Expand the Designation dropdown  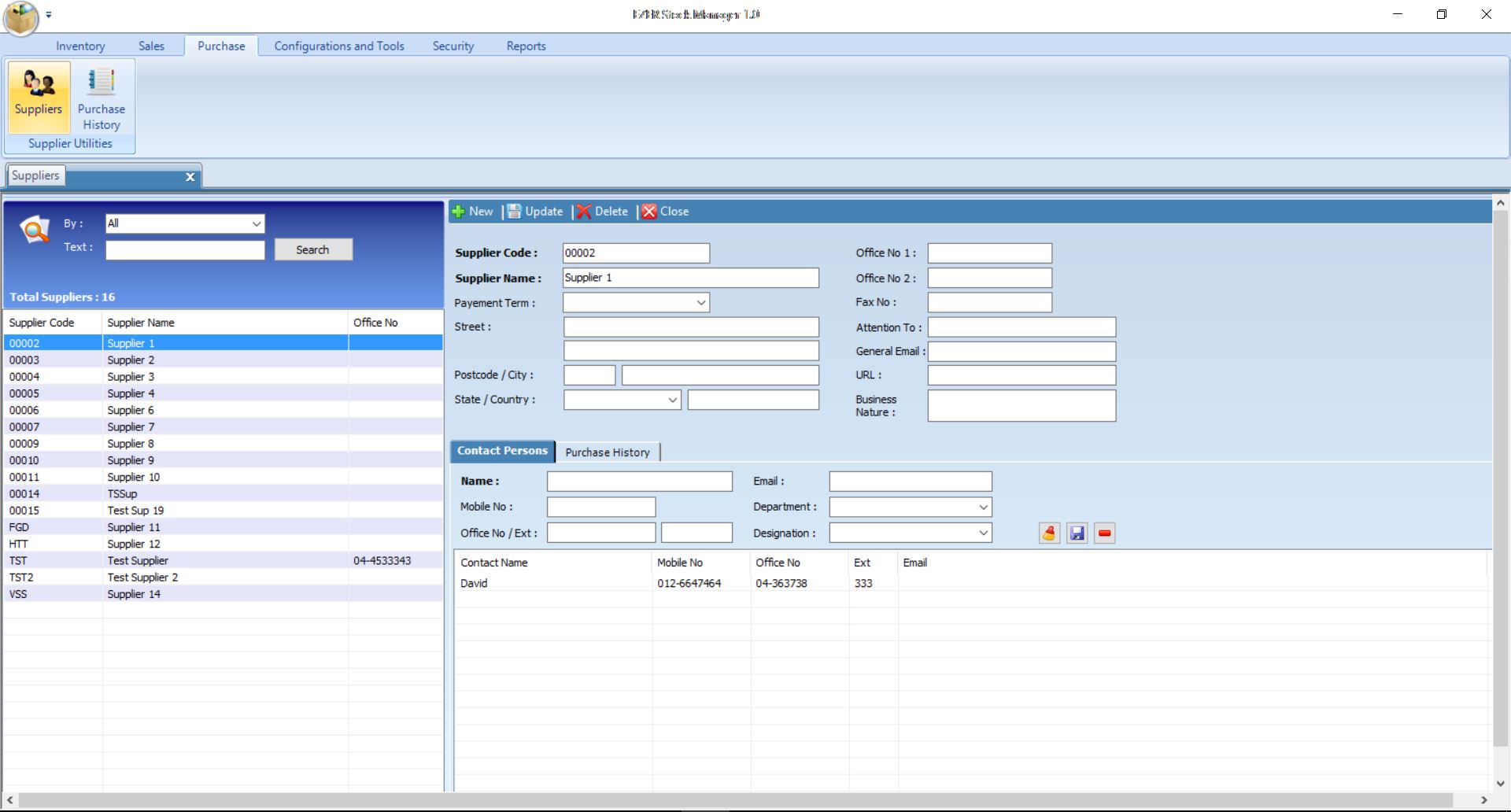(x=983, y=533)
